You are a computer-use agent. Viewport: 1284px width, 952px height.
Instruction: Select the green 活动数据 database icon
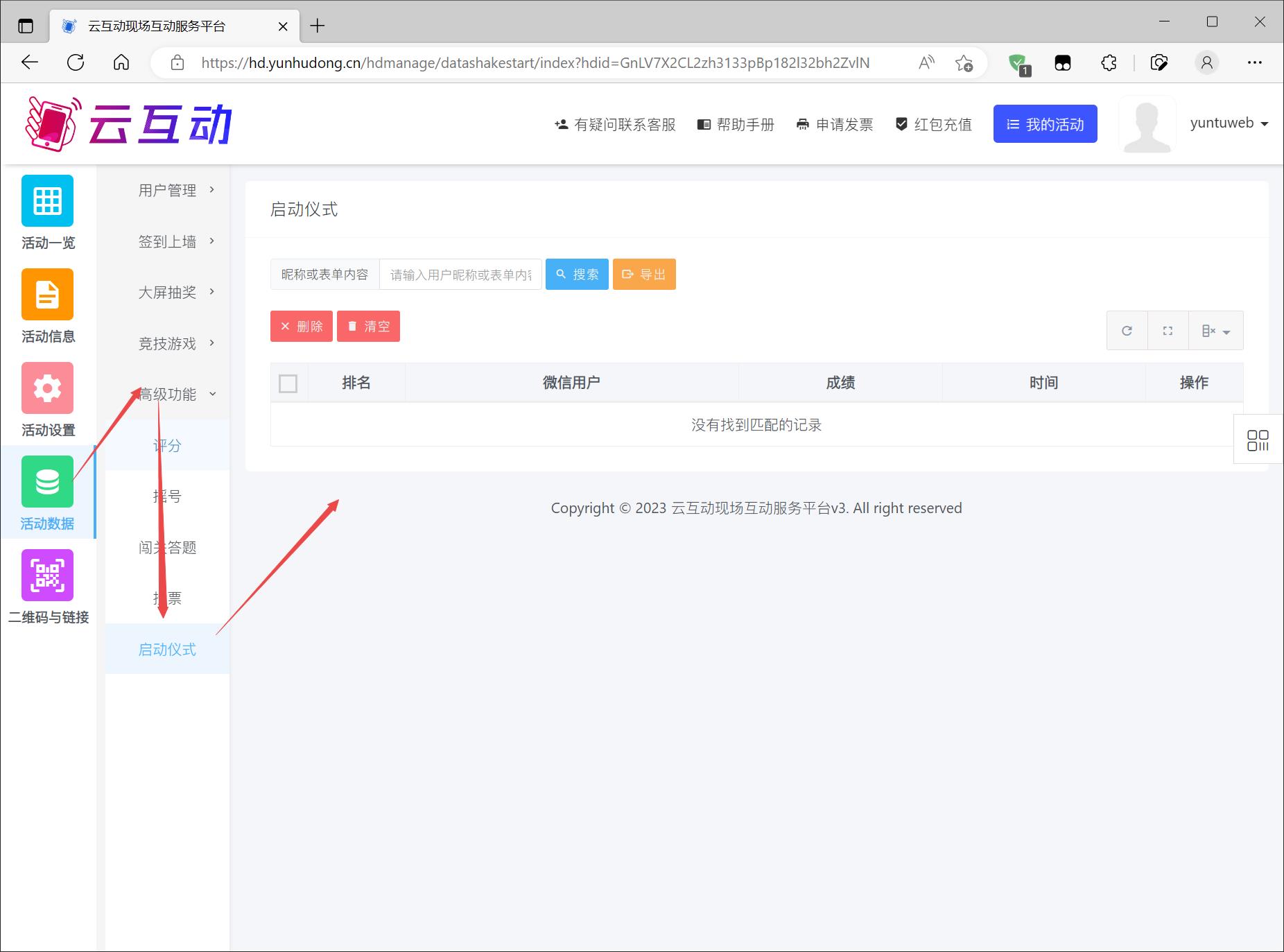click(x=47, y=482)
